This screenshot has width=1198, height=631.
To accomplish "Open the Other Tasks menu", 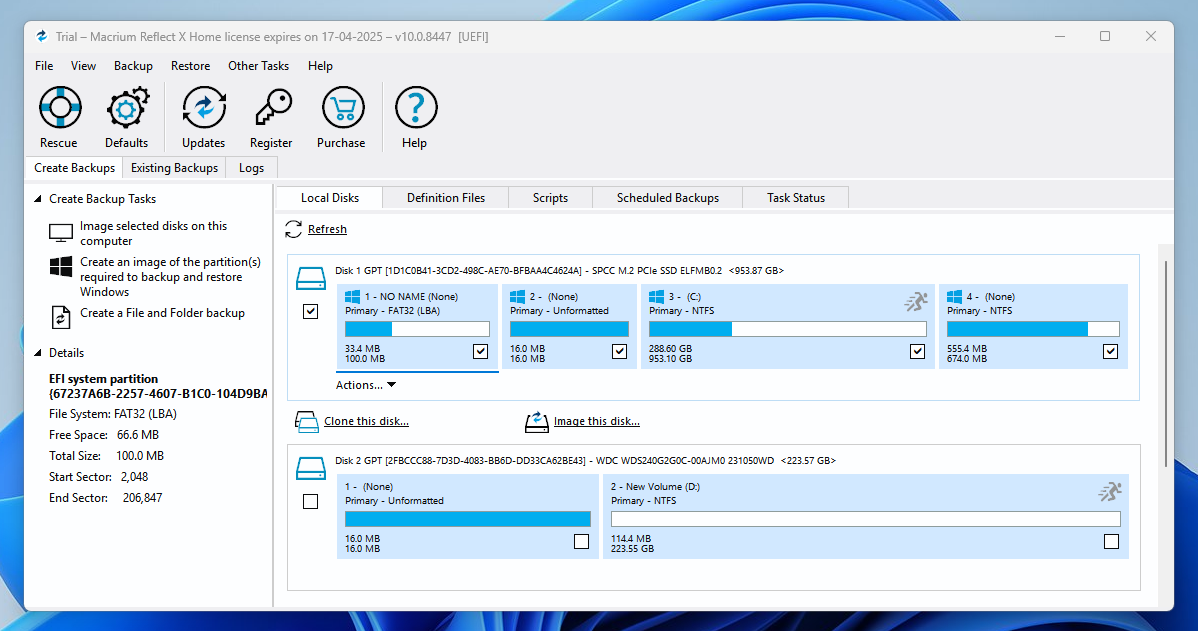I will pyautogui.click(x=258, y=66).
